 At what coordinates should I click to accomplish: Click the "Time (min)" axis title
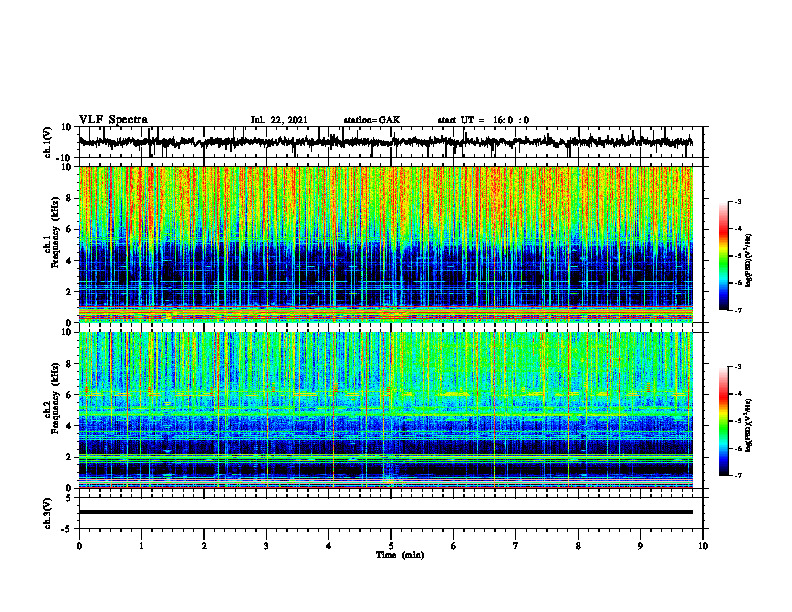click(400, 555)
